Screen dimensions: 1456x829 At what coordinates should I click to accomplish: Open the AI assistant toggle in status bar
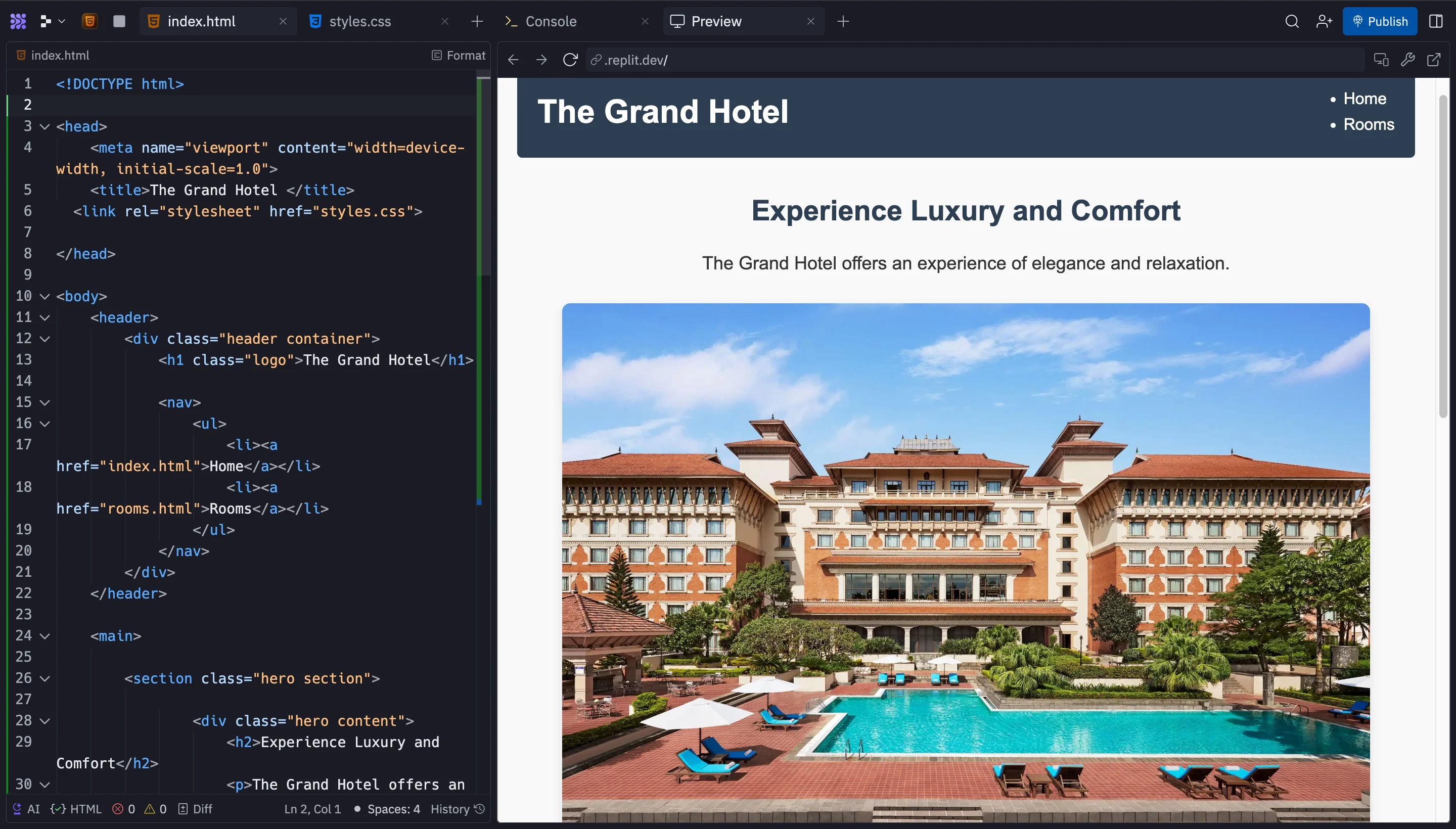click(x=26, y=809)
